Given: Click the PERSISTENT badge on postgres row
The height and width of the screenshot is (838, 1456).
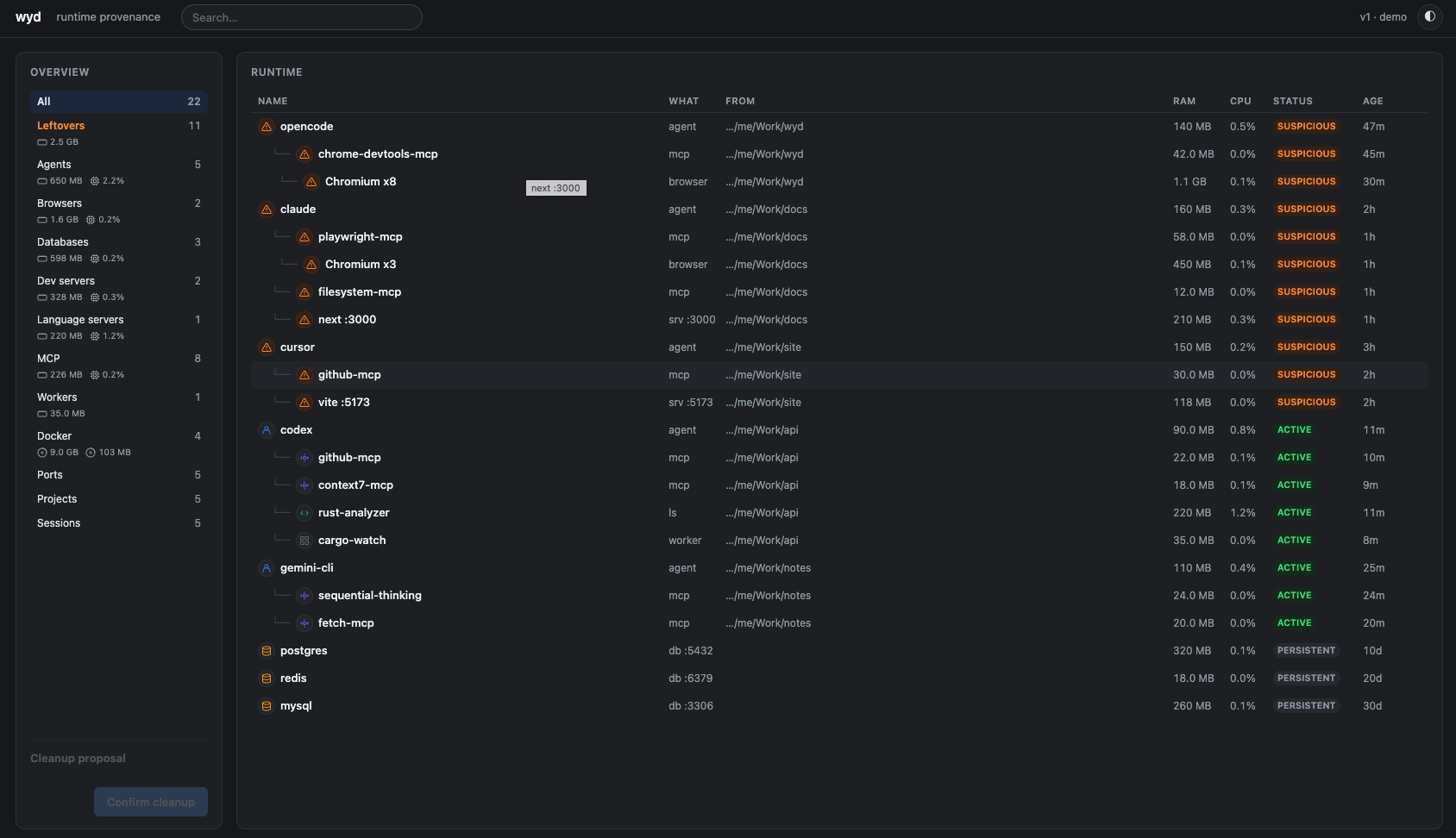Looking at the screenshot, I should pyautogui.click(x=1306, y=651).
